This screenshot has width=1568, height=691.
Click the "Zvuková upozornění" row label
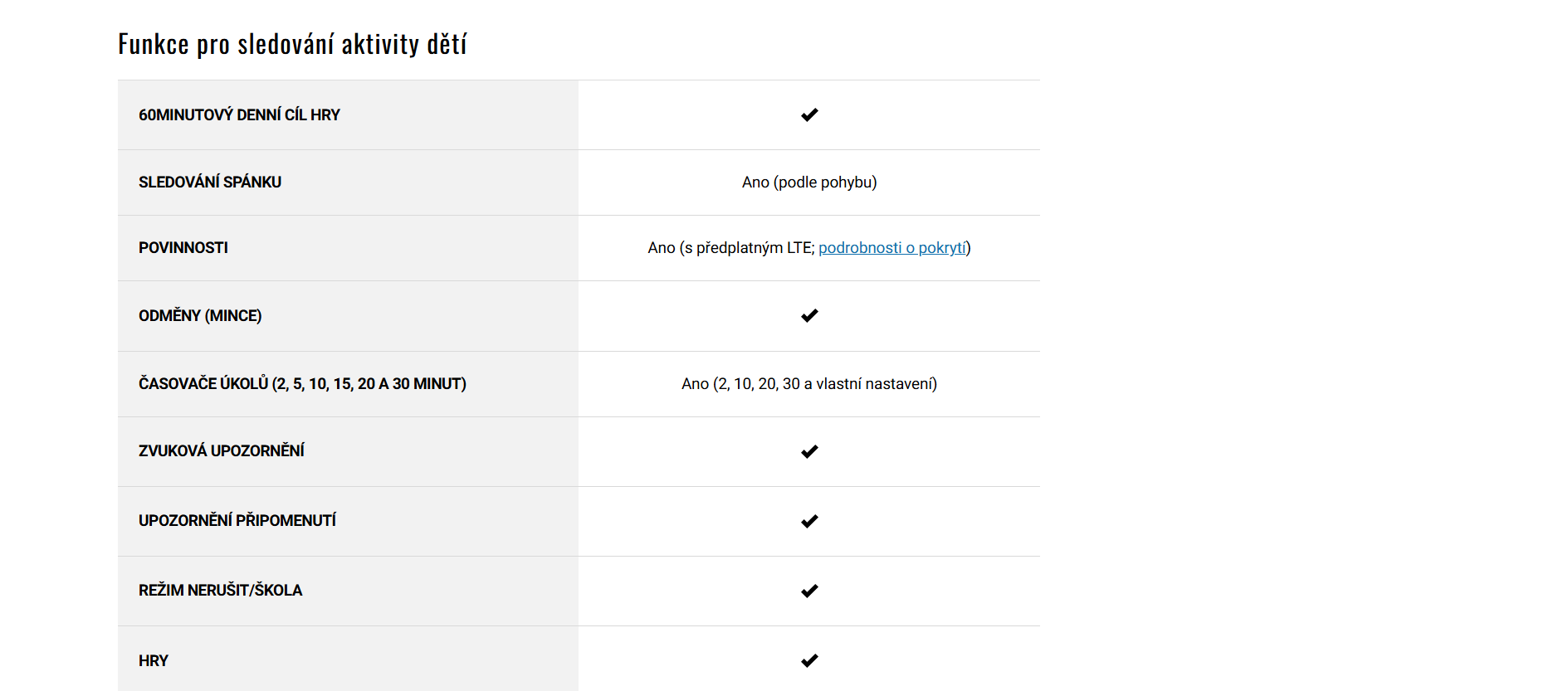pyautogui.click(x=222, y=451)
